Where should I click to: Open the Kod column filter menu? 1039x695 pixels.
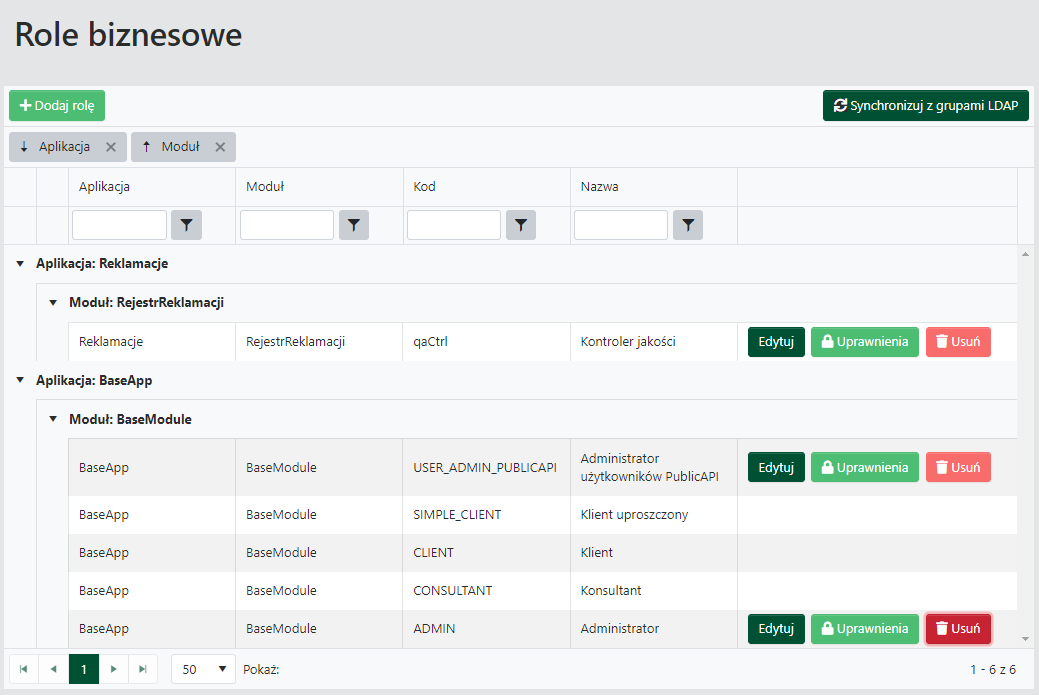pos(521,225)
